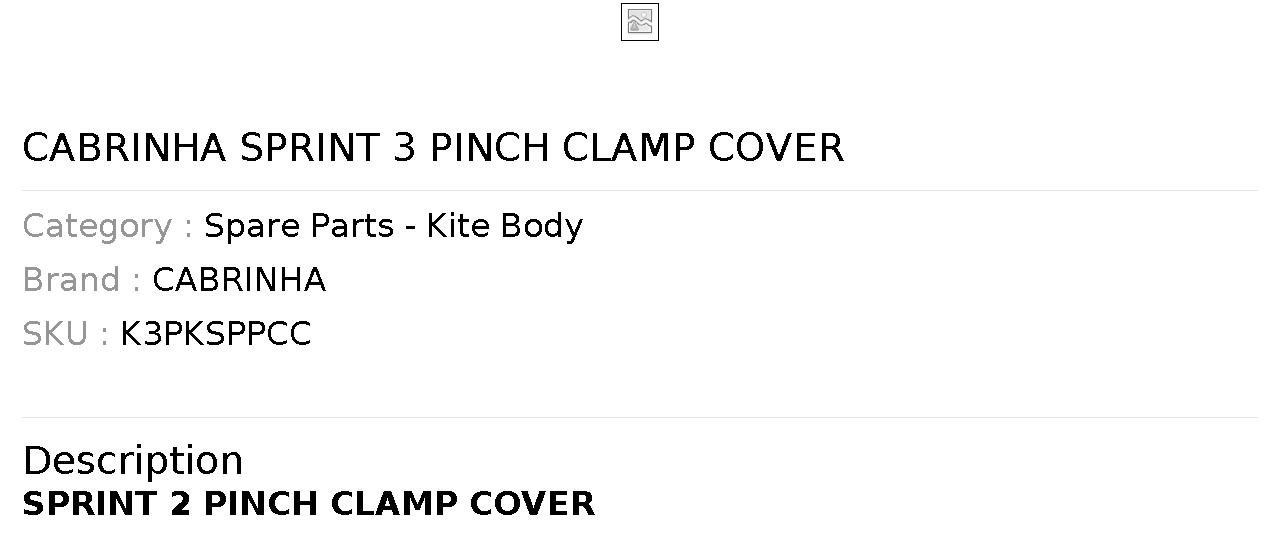Click the divider line above Description heading
This screenshot has height=558, width=1280.
(x=640, y=417)
